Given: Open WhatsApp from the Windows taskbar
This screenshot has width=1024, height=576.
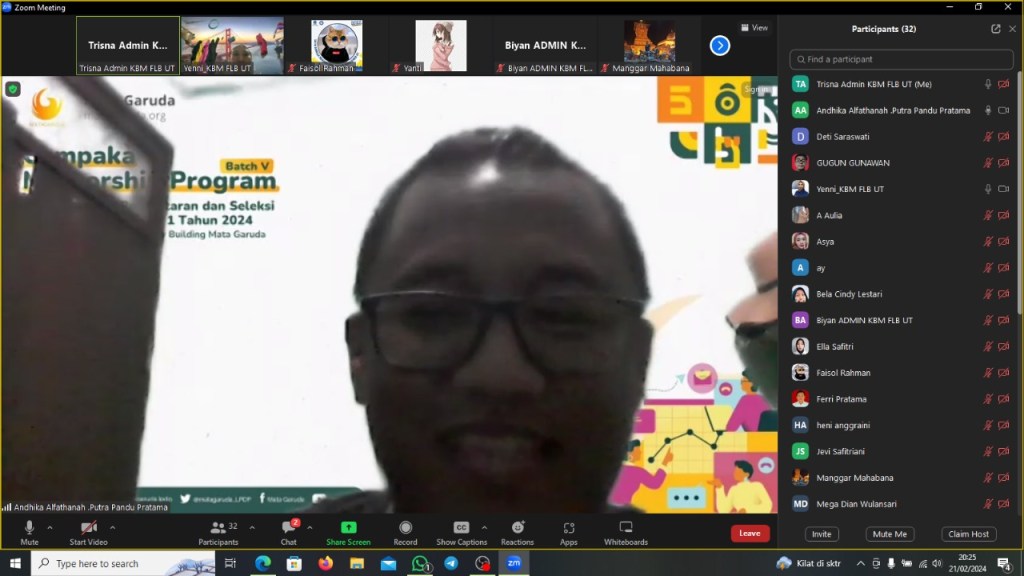Looking at the screenshot, I should coord(420,564).
